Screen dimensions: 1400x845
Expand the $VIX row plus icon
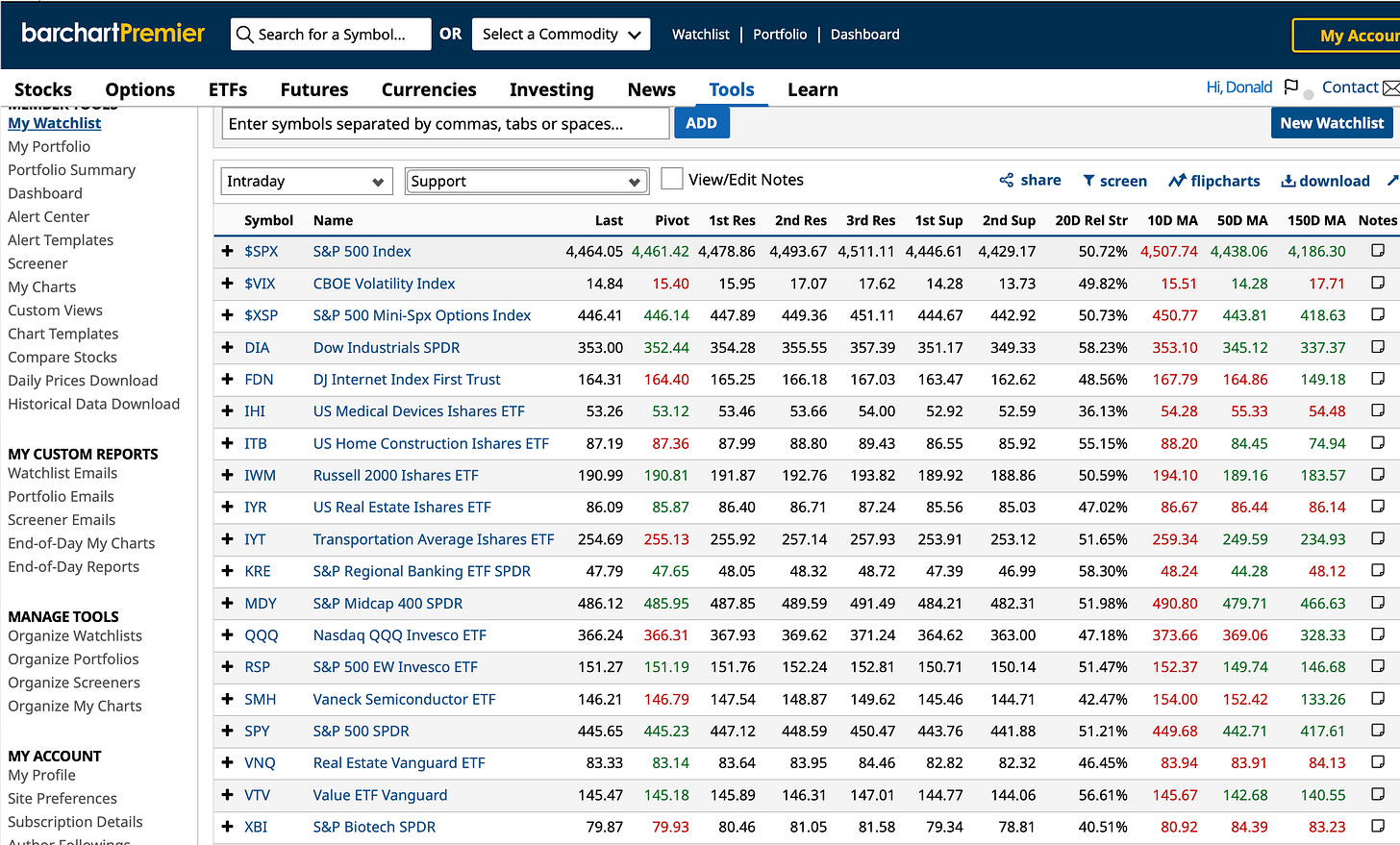point(228,284)
